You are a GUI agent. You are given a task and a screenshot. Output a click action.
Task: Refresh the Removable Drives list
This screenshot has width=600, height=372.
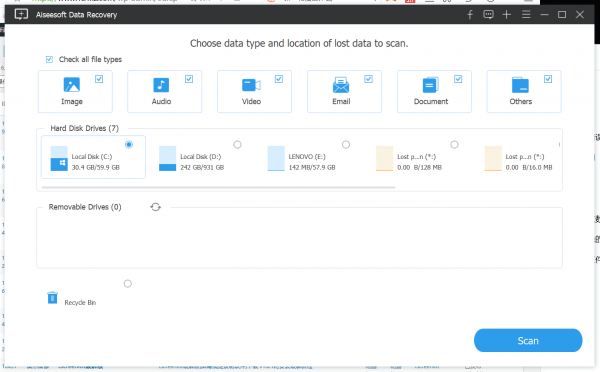coord(155,207)
